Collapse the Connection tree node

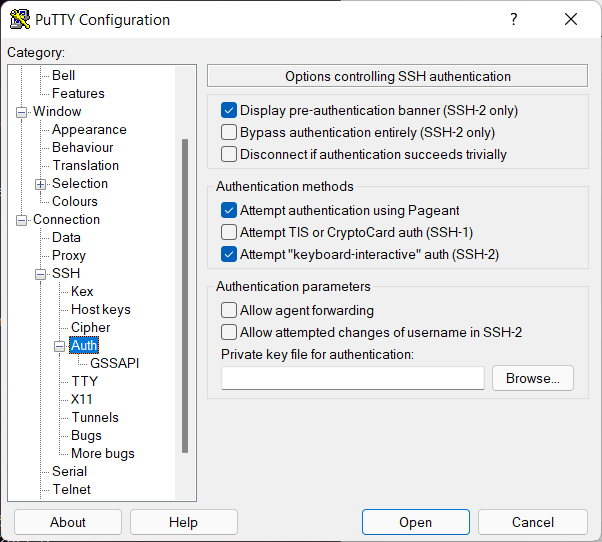click(22, 220)
